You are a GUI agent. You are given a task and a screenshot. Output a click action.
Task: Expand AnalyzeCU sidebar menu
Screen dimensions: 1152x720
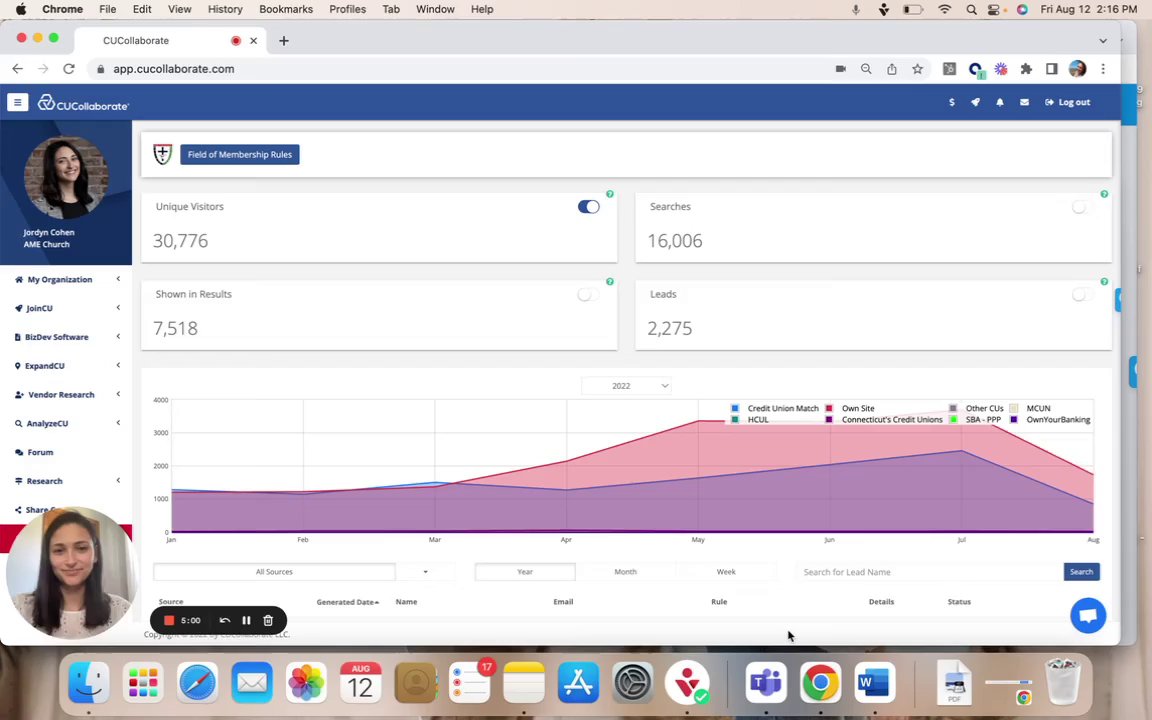(x=67, y=423)
